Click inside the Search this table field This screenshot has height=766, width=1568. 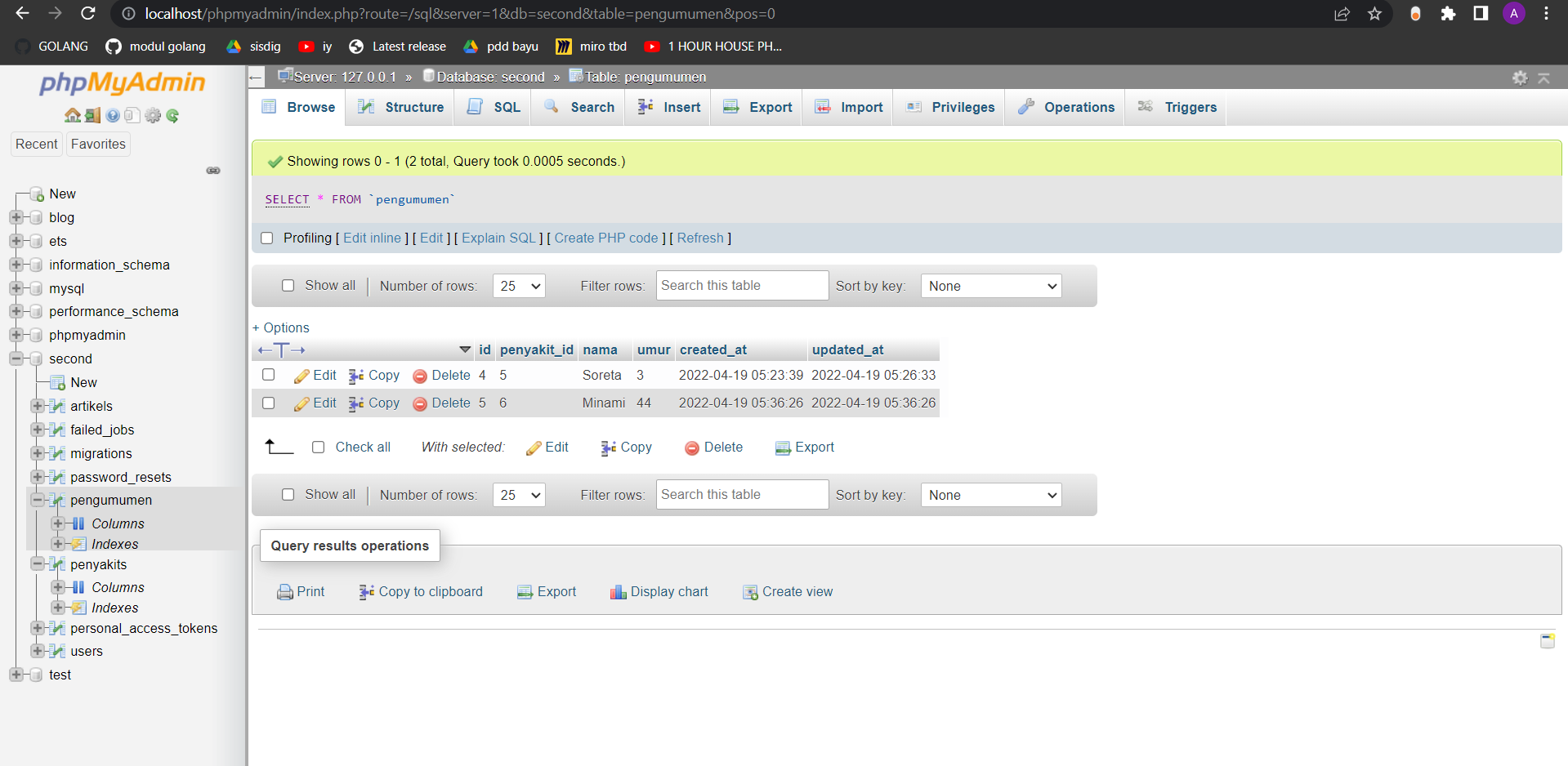pos(740,285)
